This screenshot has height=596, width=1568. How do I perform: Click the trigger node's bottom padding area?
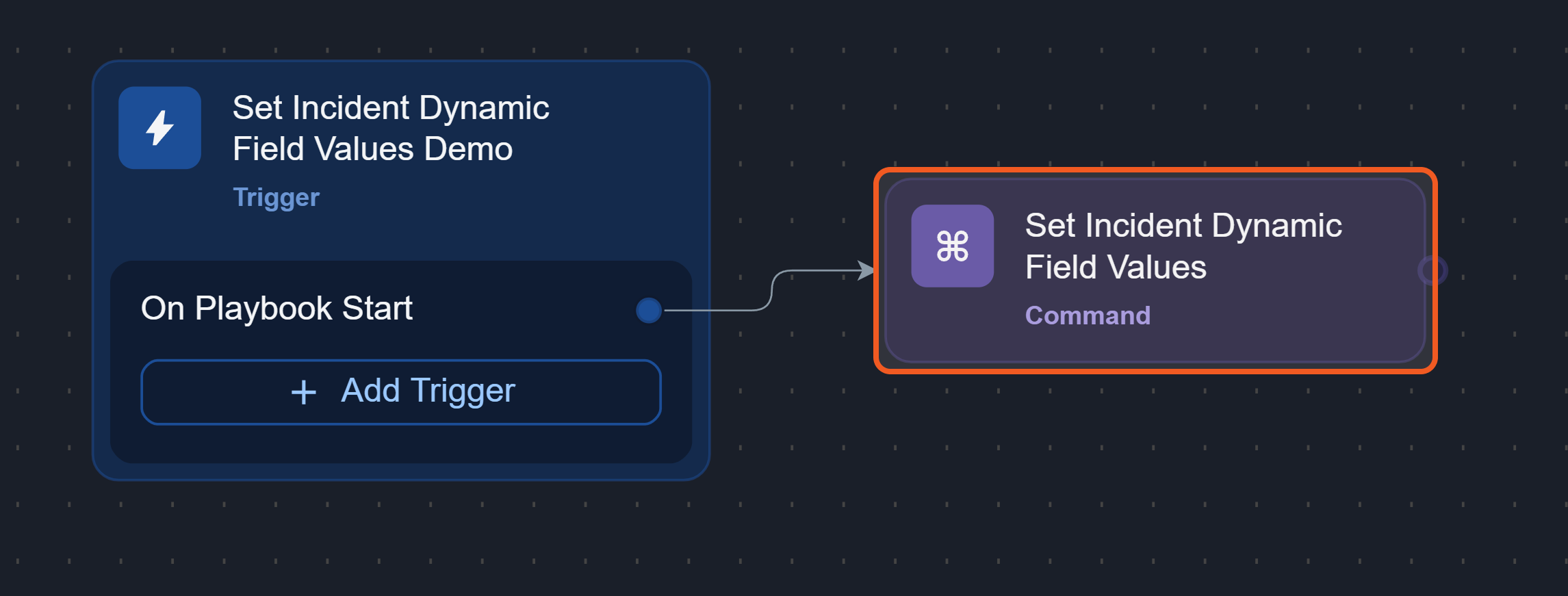coord(401,471)
